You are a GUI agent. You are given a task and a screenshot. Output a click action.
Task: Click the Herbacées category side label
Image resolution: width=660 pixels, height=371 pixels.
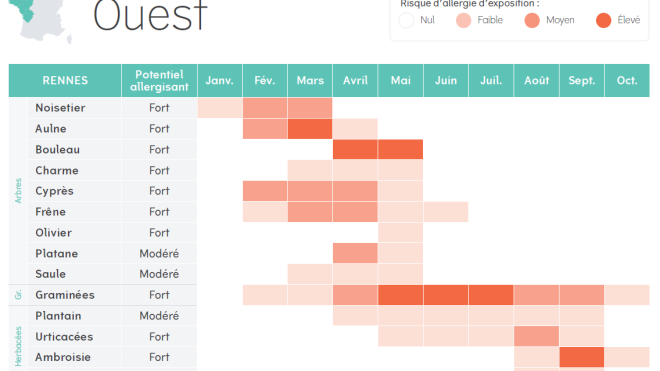pos(18,346)
